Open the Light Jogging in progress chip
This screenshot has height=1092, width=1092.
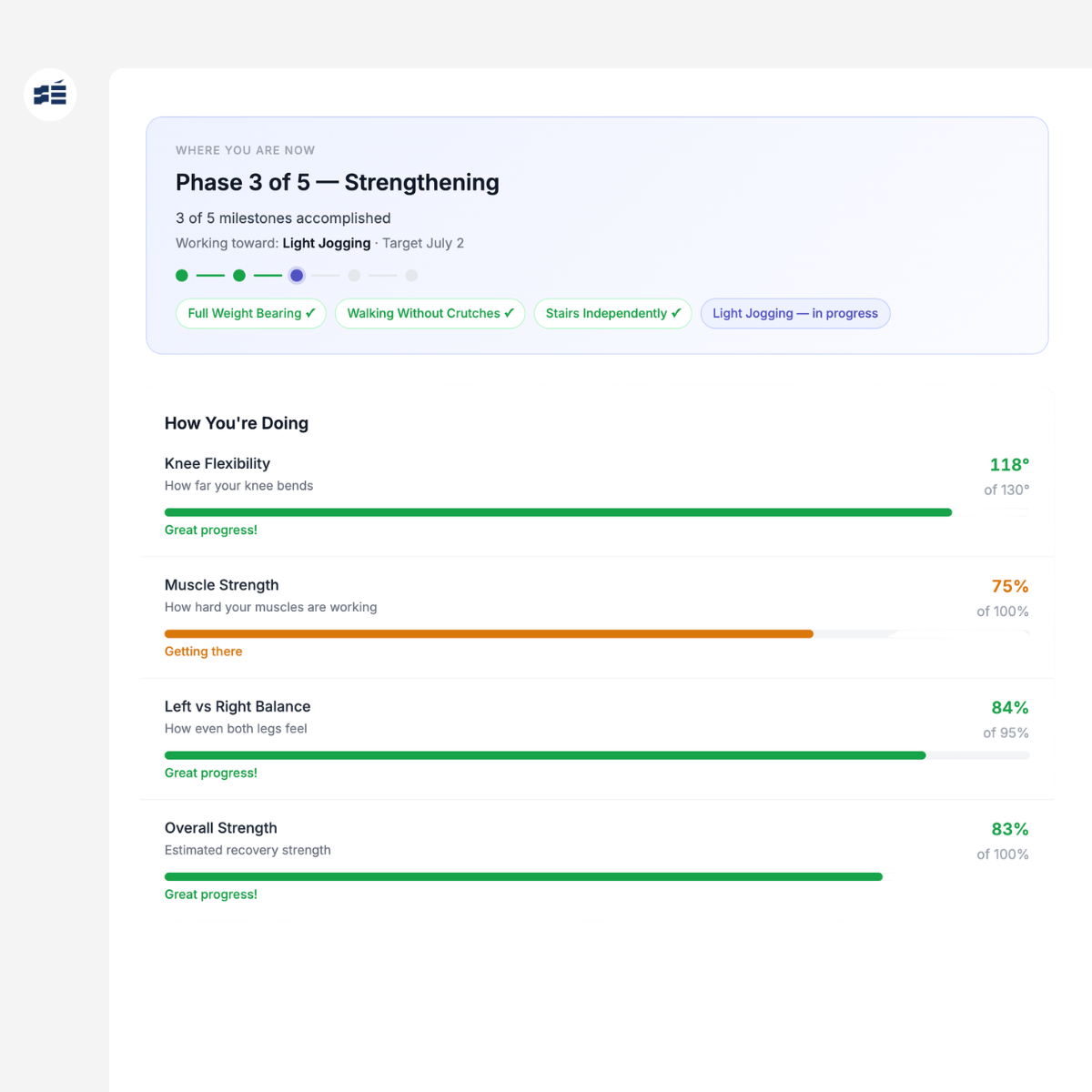click(795, 313)
